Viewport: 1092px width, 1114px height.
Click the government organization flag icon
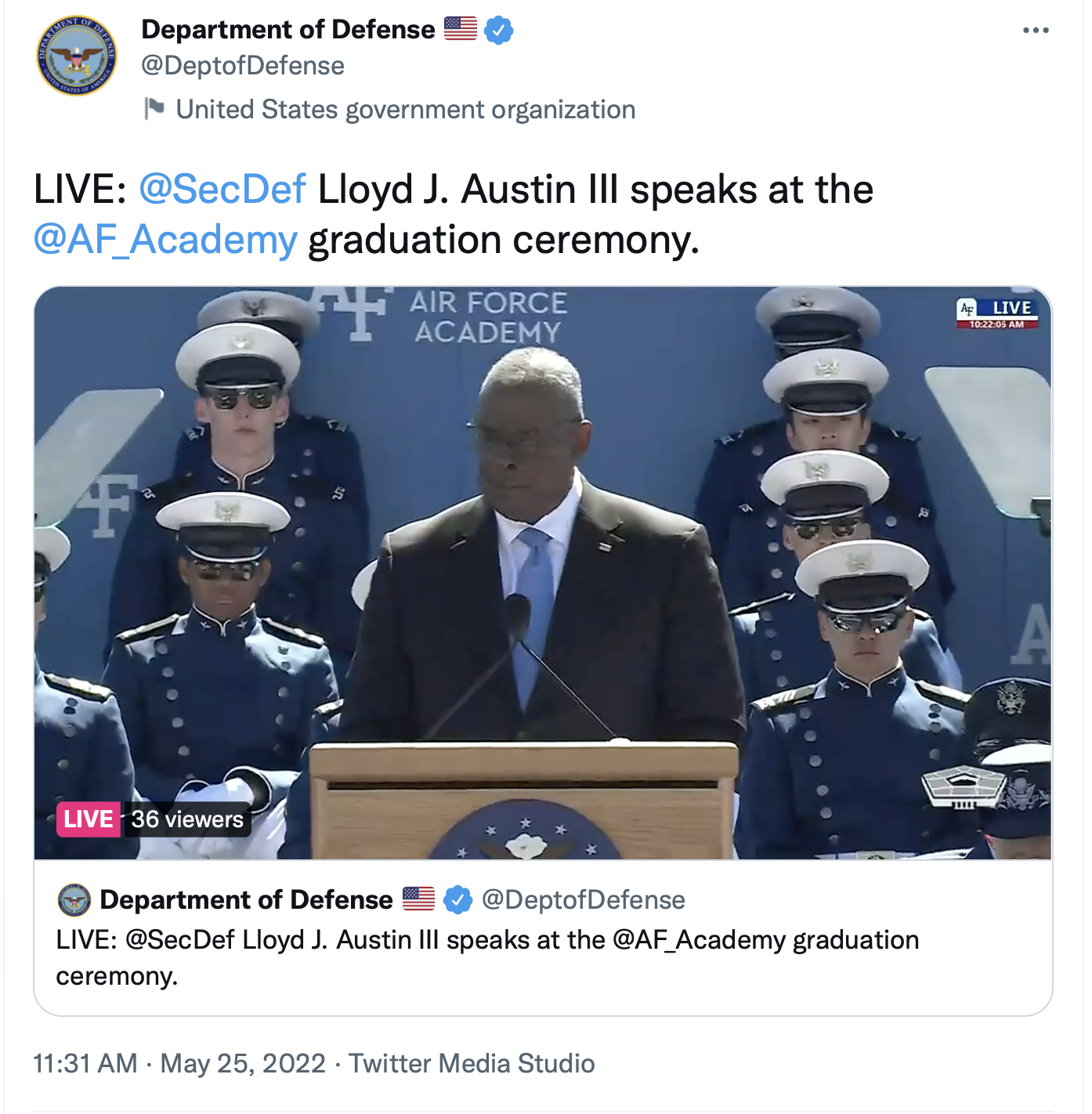(x=154, y=109)
